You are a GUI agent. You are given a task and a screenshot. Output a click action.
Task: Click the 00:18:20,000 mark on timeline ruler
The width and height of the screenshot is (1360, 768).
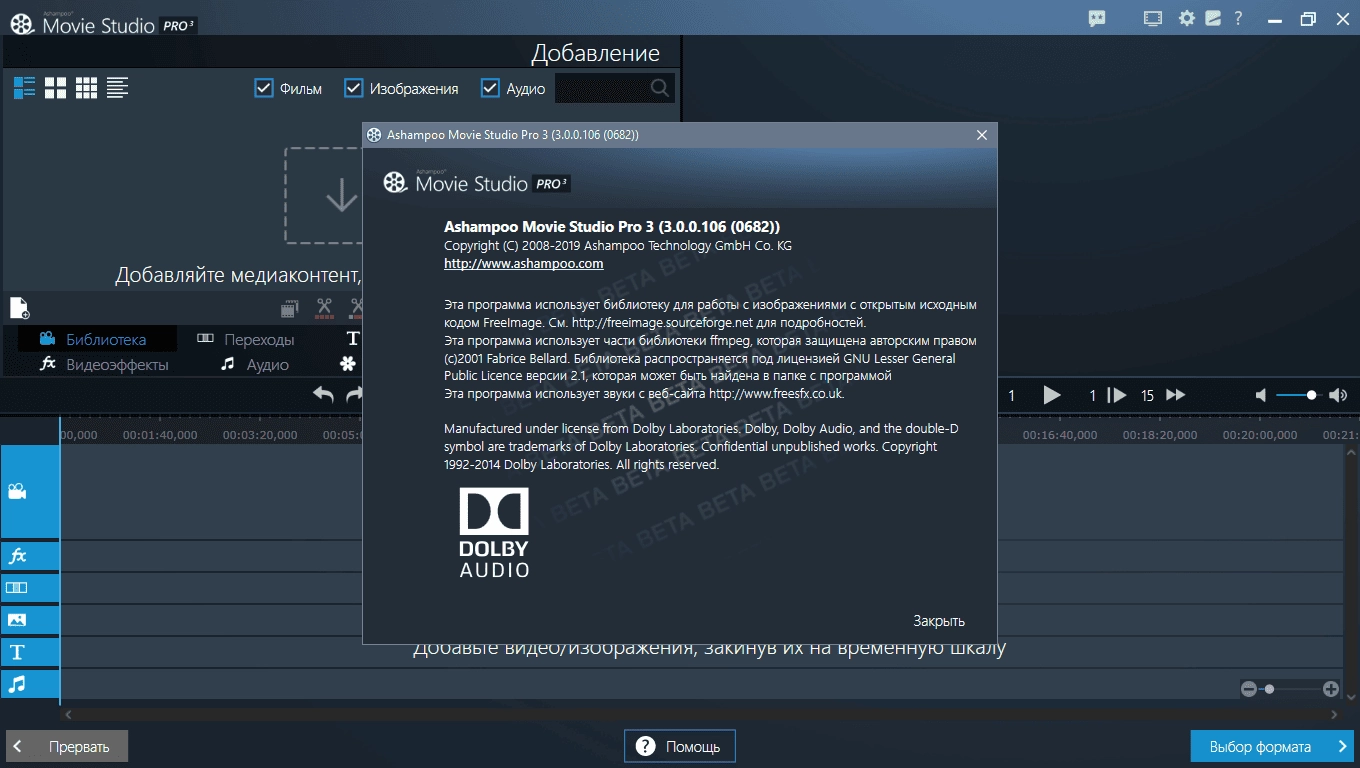coord(1160,435)
